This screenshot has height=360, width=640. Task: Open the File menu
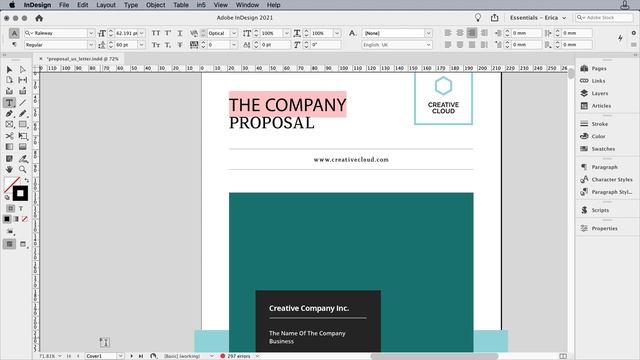(64, 5)
